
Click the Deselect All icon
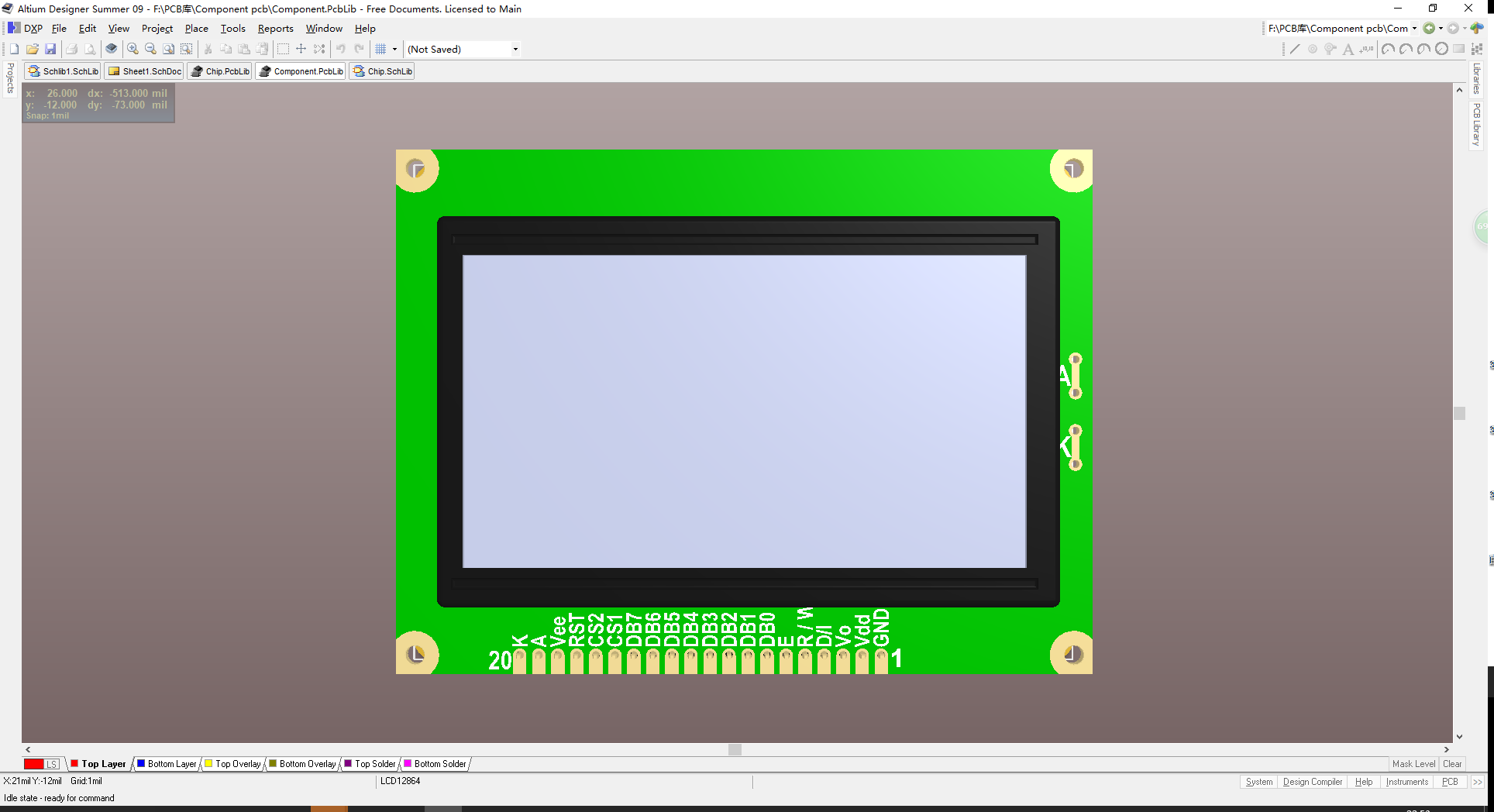319,49
